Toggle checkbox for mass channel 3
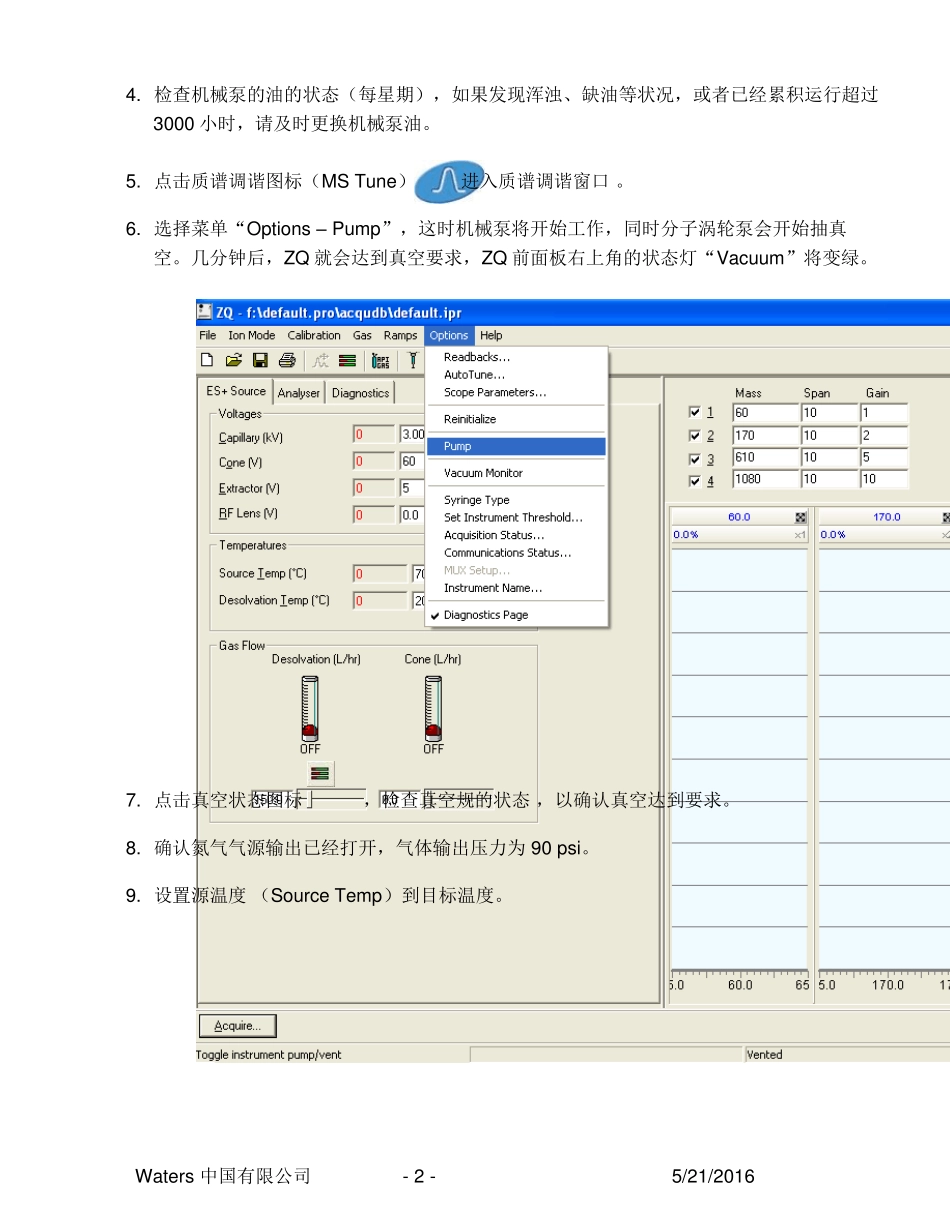Image resolution: width=950 pixels, height=1230 pixels. point(695,459)
